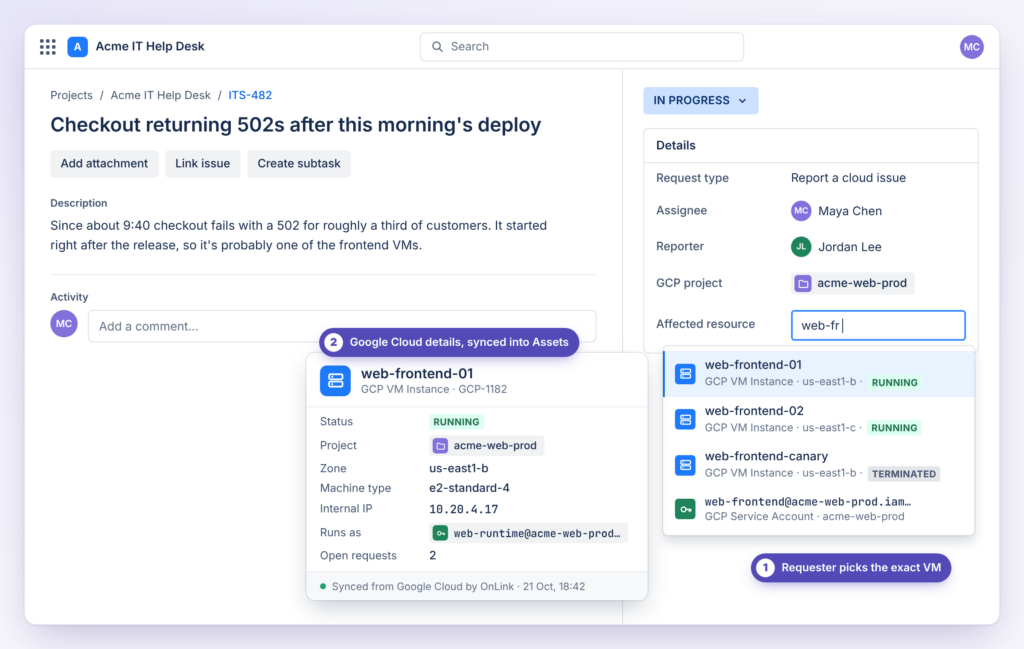Viewport: 1024px width, 649px height.
Task: Click the search magnifier icon
Action: [437, 46]
